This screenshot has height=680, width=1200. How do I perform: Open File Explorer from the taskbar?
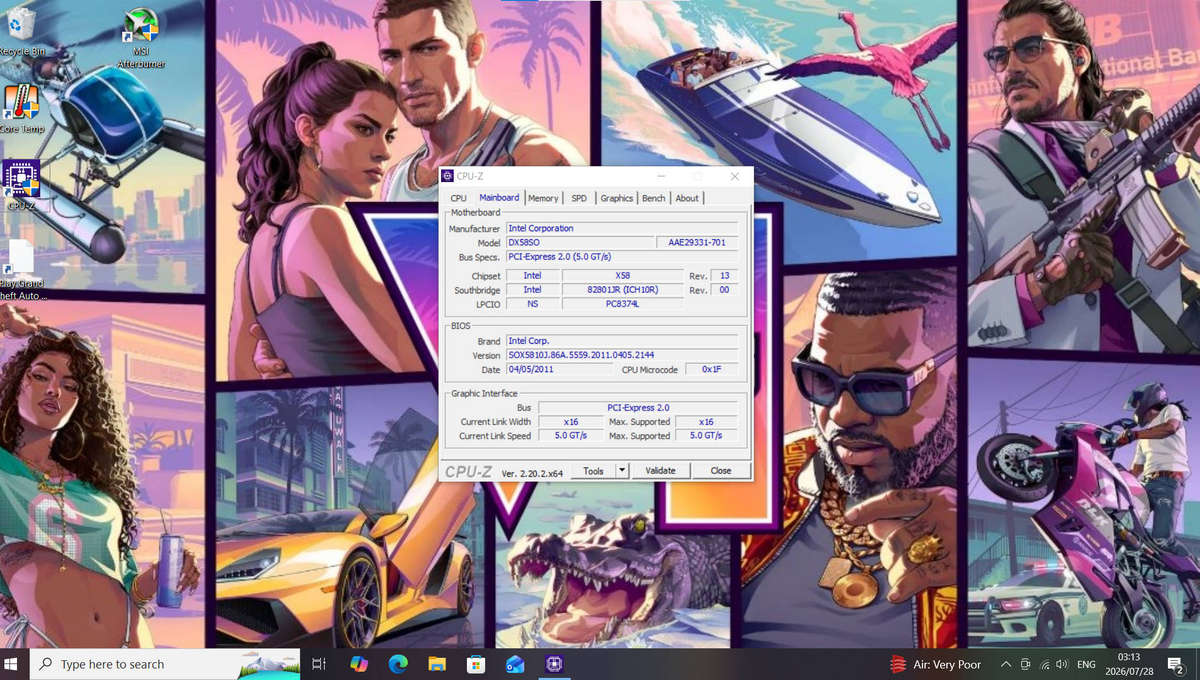(x=437, y=664)
